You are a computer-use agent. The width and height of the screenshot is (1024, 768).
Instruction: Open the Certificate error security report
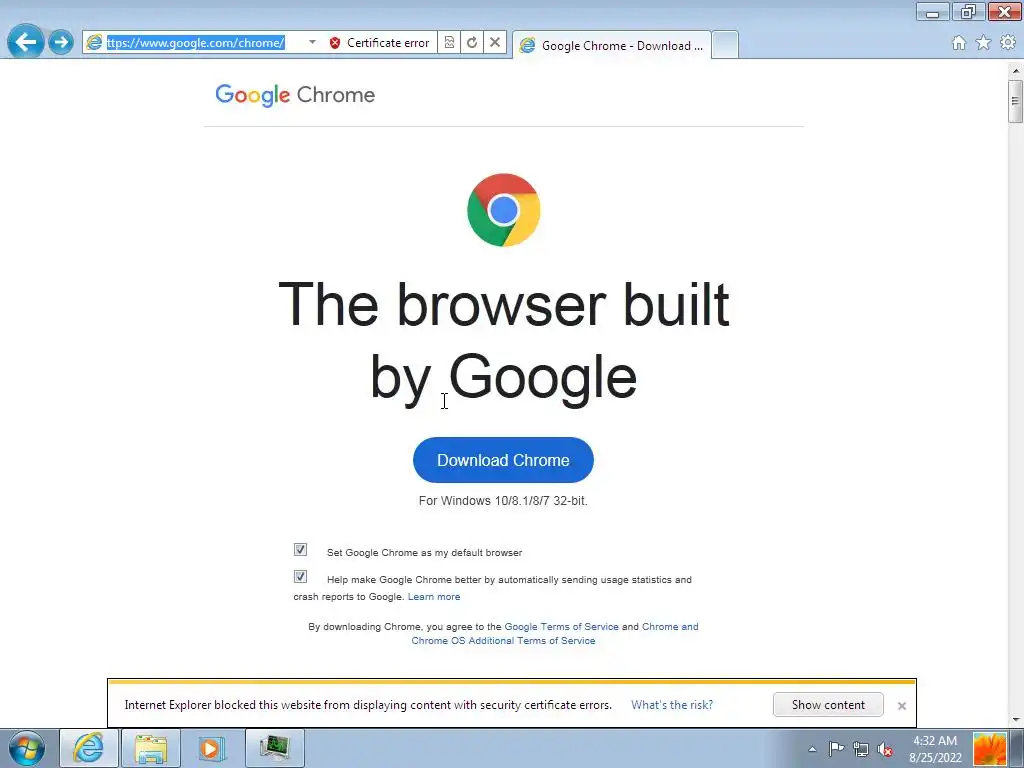pyautogui.click(x=387, y=42)
